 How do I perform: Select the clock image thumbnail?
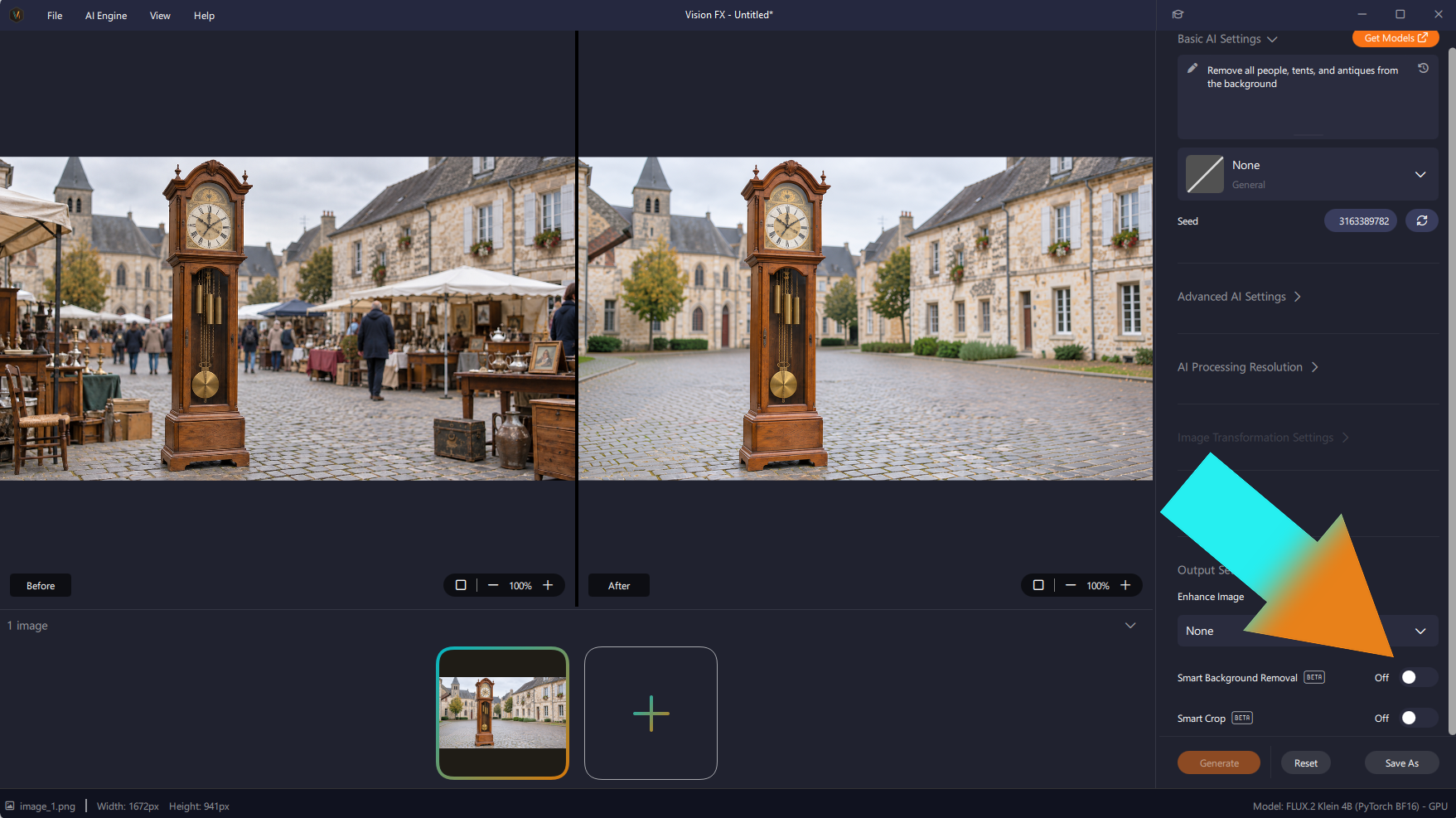pyautogui.click(x=503, y=713)
